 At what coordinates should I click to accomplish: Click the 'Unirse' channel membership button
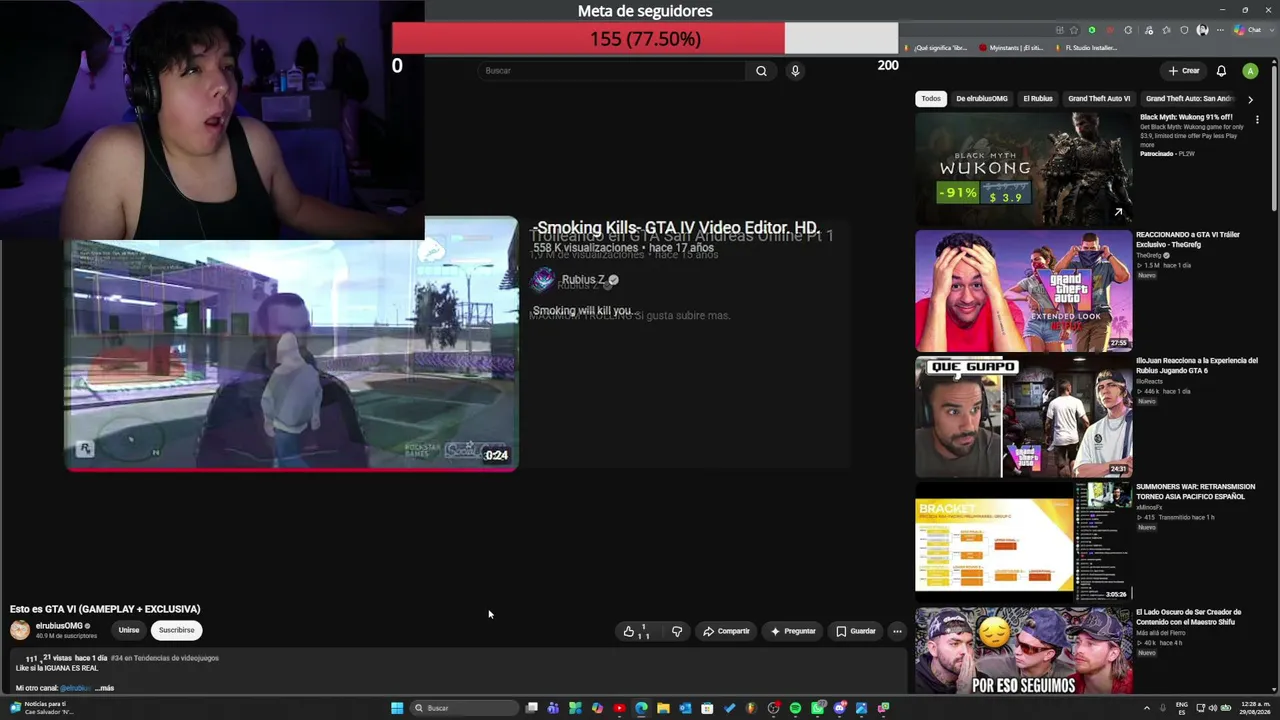[x=129, y=630]
